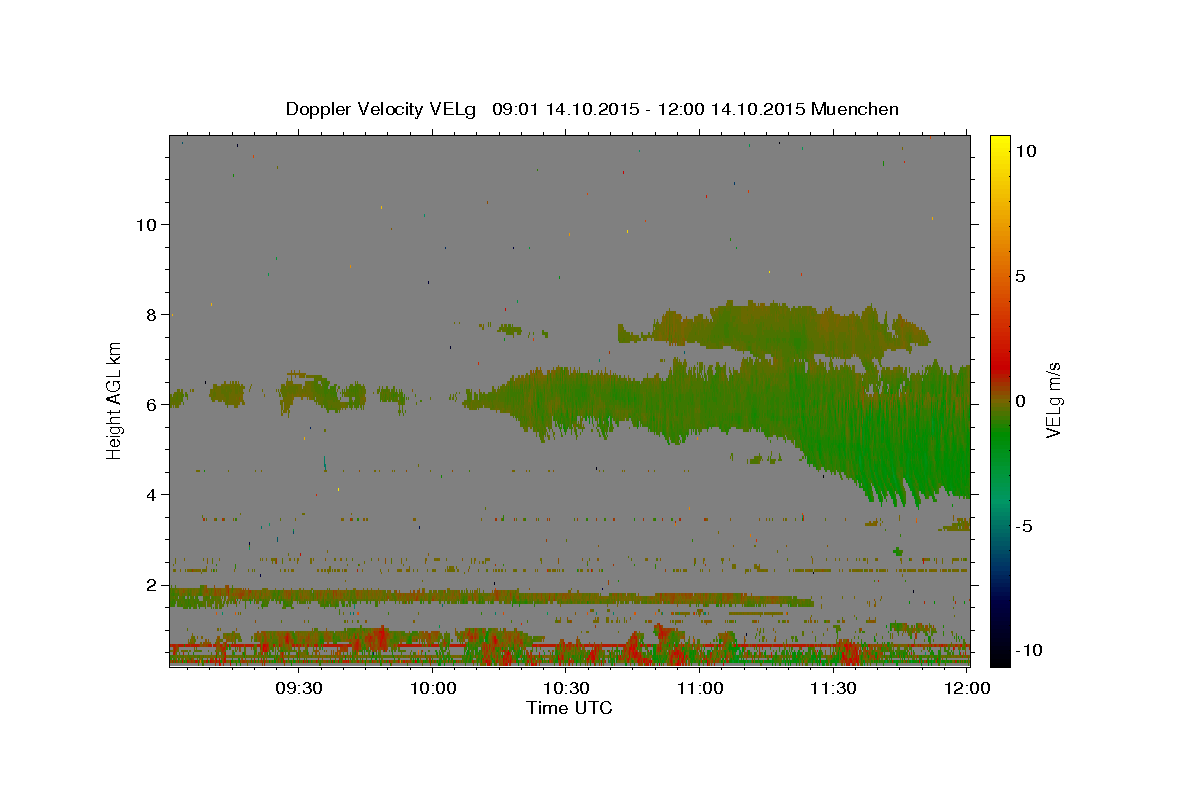This screenshot has height=800, width=1200.
Task: Click the 11:30 time tick label
Action: pyautogui.click(x=832, y=688)
